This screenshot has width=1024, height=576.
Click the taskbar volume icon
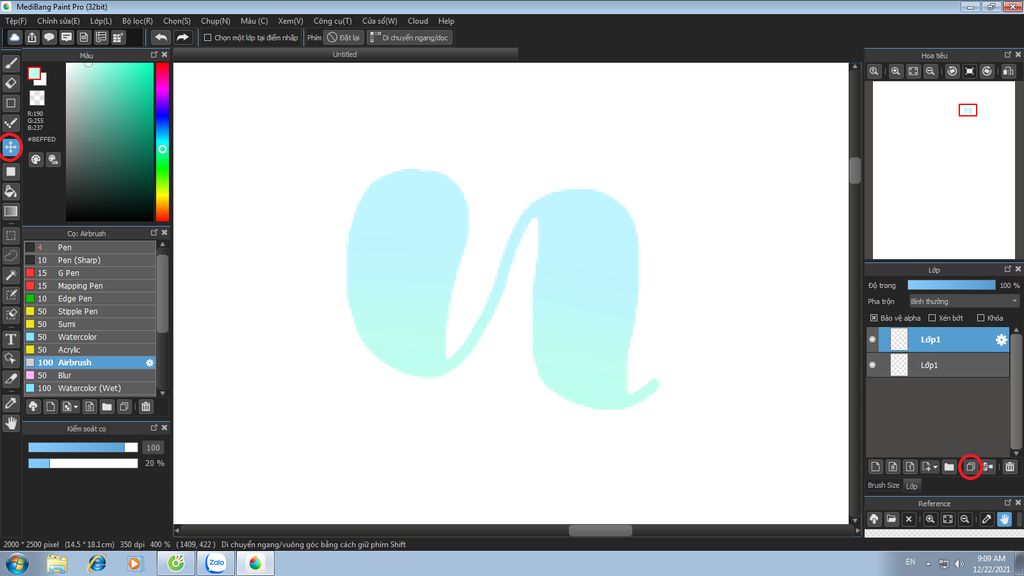(x=959, y=564)
